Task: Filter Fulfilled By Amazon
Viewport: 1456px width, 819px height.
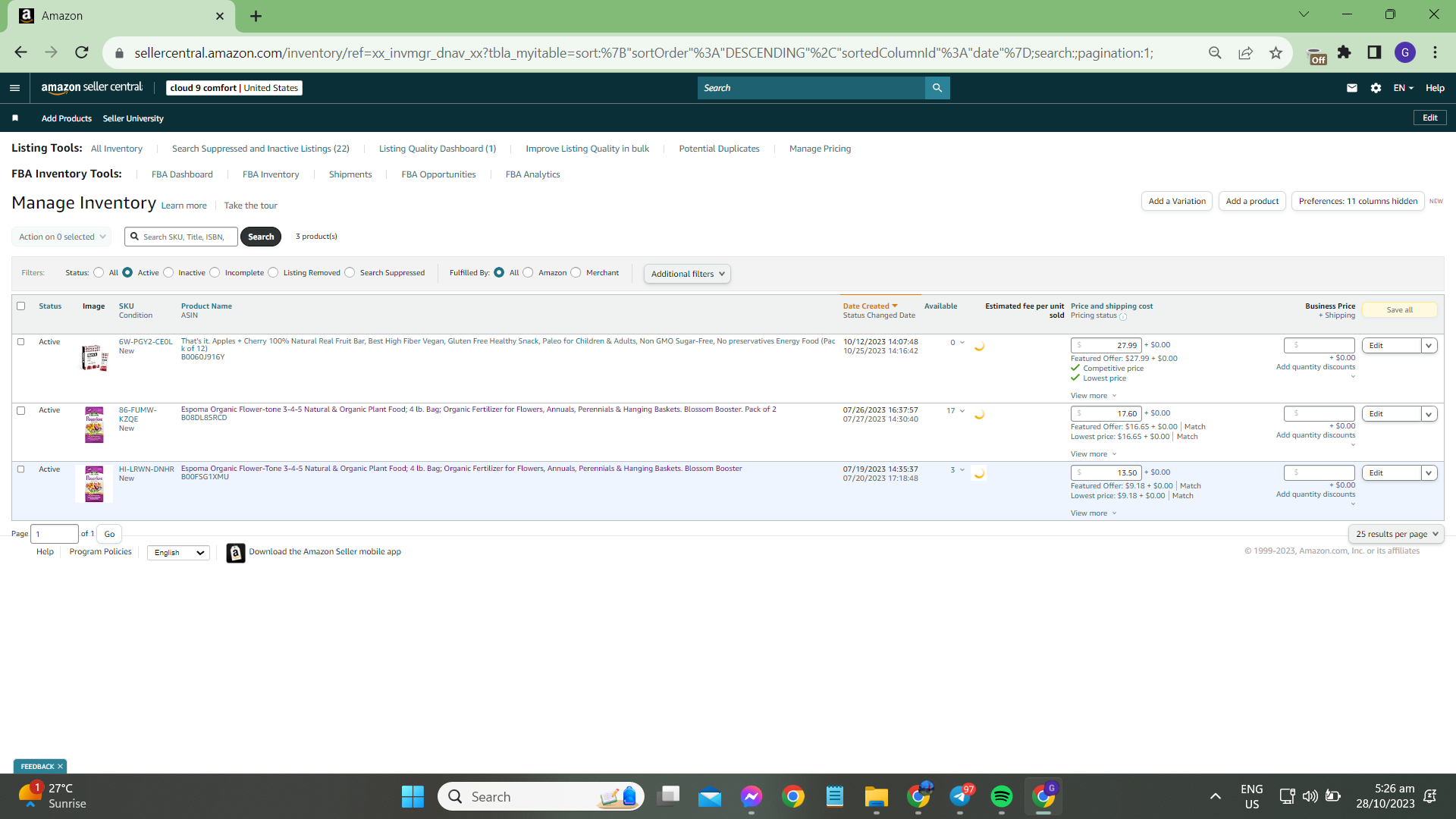Action: tap(528, 273)
